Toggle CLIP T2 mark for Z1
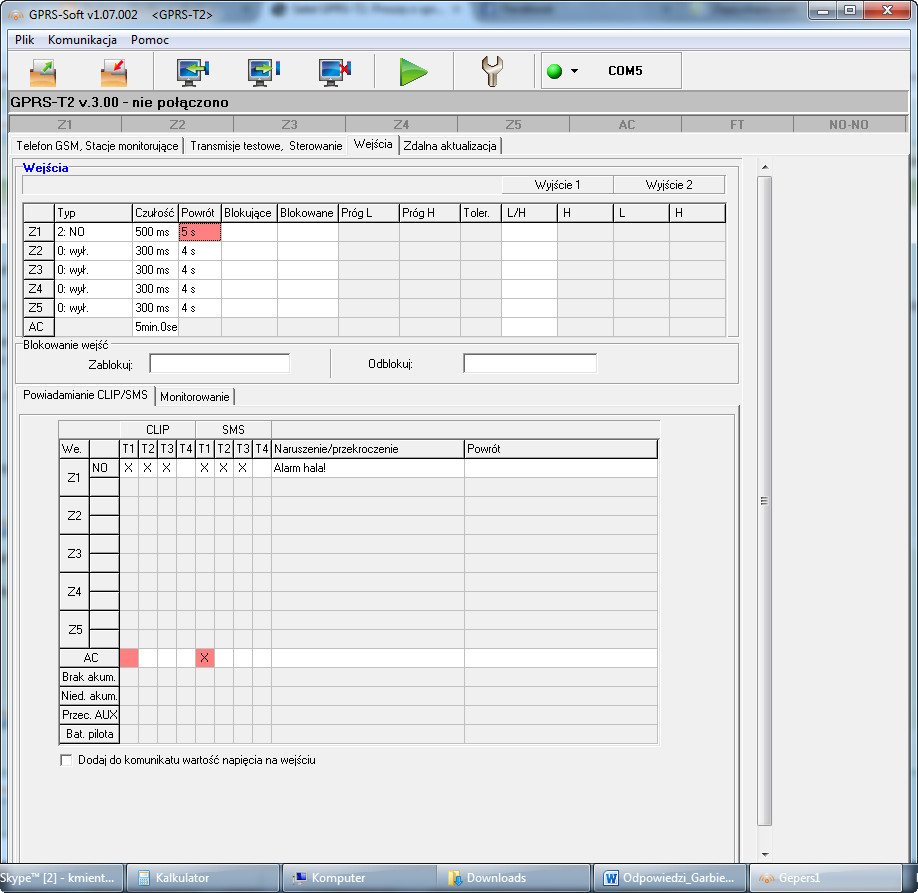This screenshot has height=893, width=918. pos(148,468)
